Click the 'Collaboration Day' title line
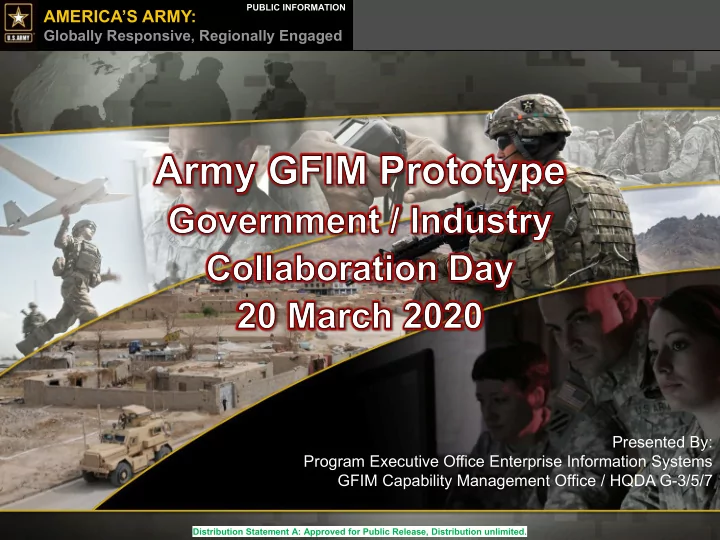Screen dimensions: 720x540 pos(360,269)
